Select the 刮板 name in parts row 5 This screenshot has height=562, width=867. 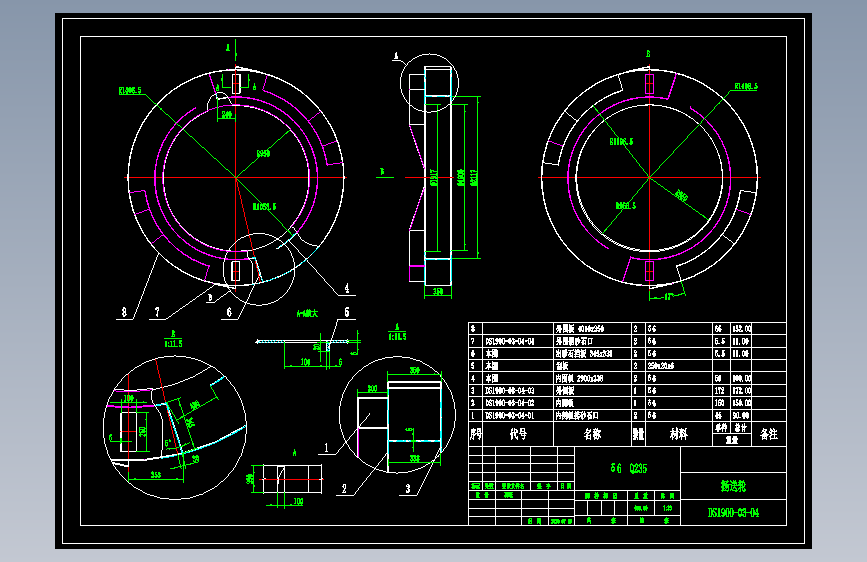562,366
